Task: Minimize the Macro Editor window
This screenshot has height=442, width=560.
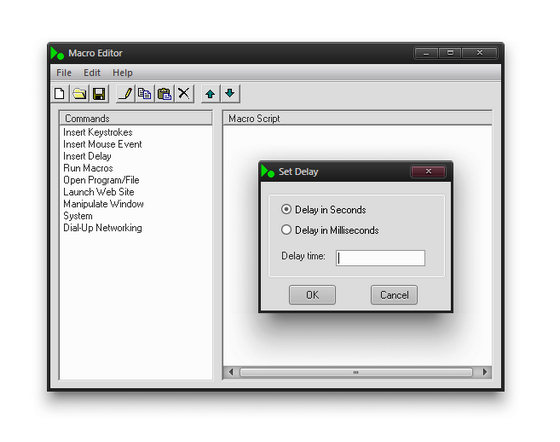Action: [x=426, y=53]
